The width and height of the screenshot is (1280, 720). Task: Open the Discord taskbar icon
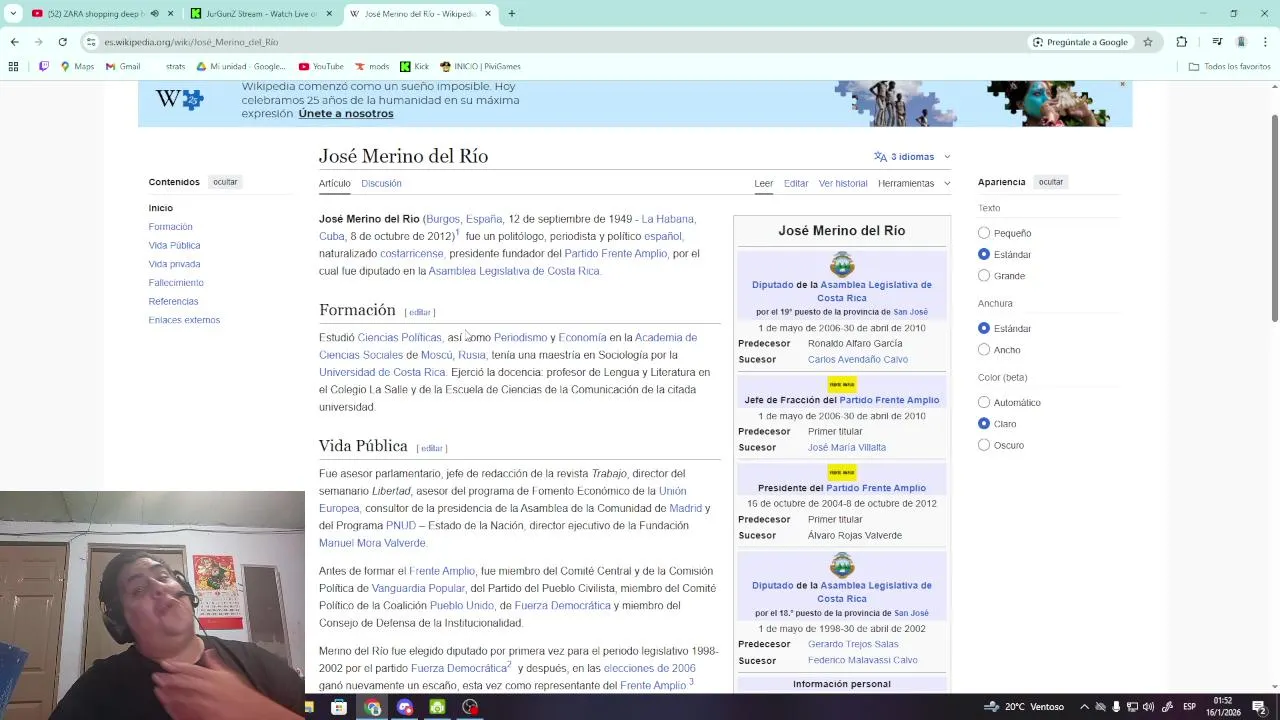405,707
